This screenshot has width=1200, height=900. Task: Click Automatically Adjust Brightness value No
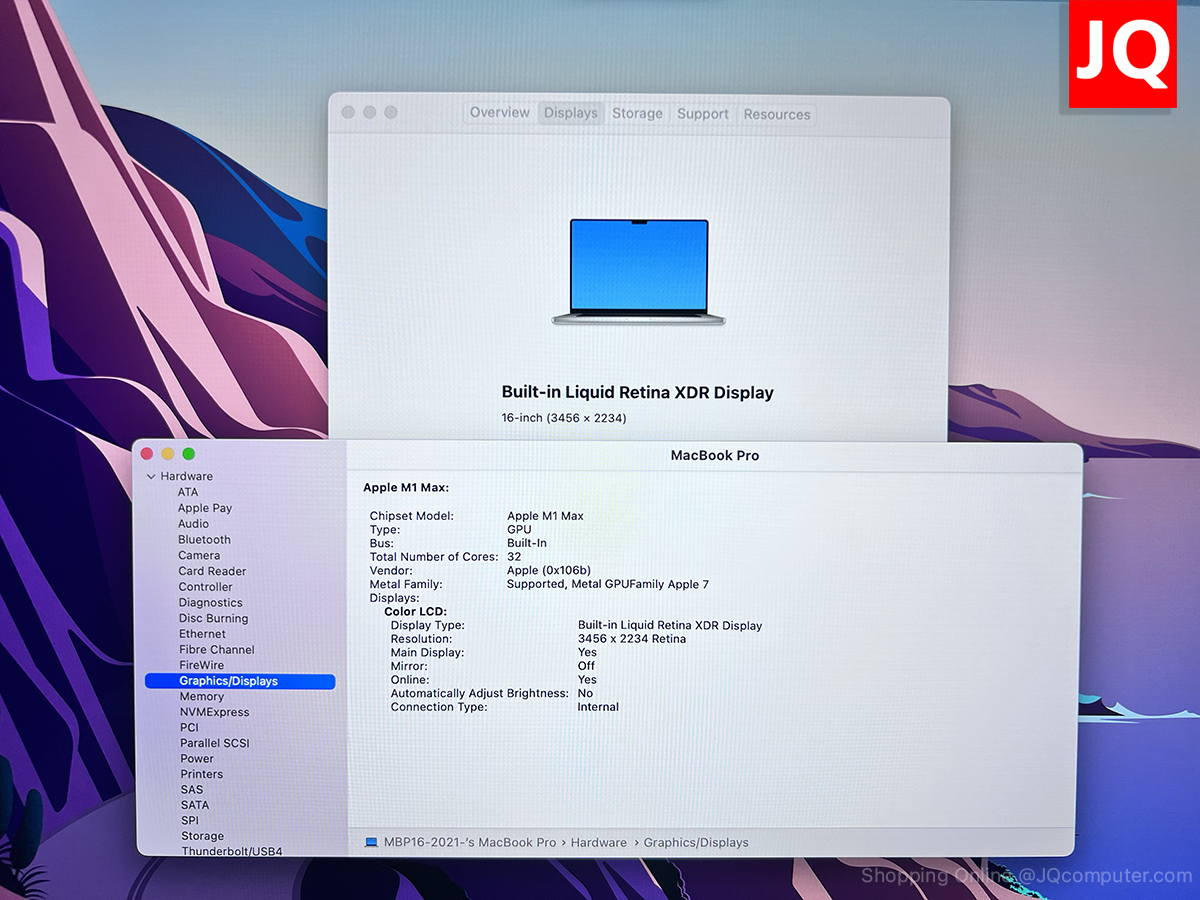[585, 693]
